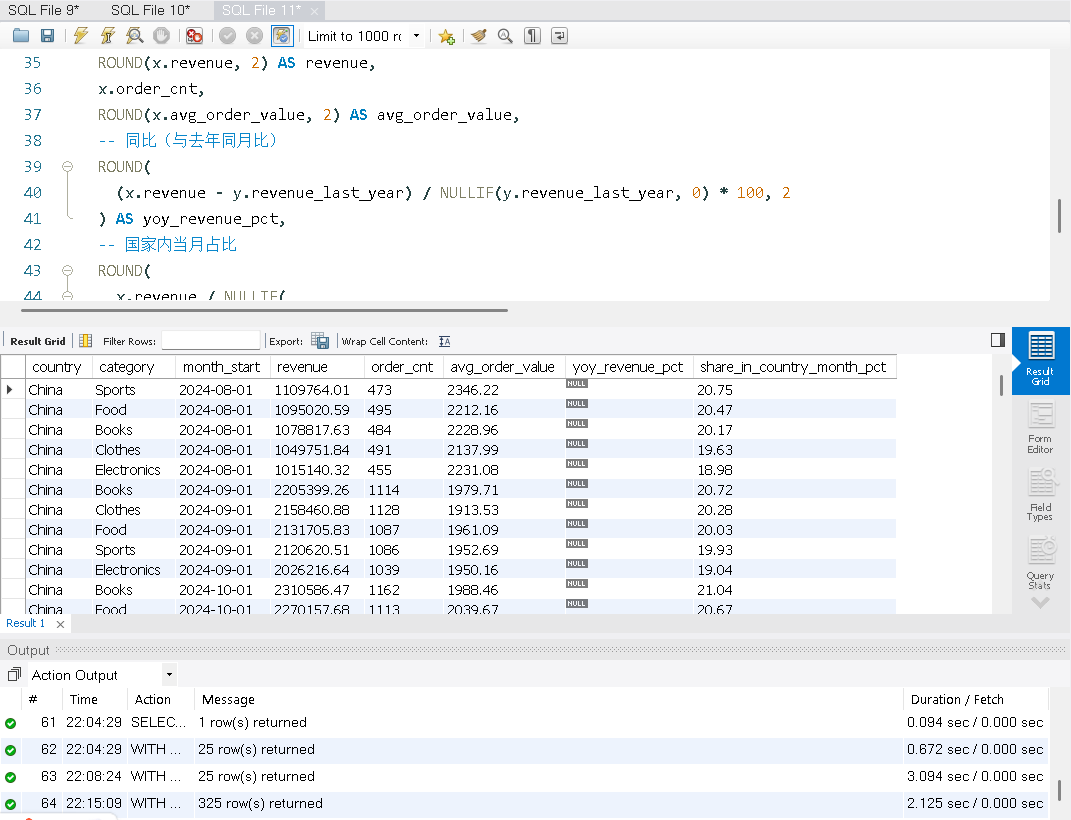Toggle autocommit mode button
The width and height of the screenshot is (1071, 820).
click(282, 36)
